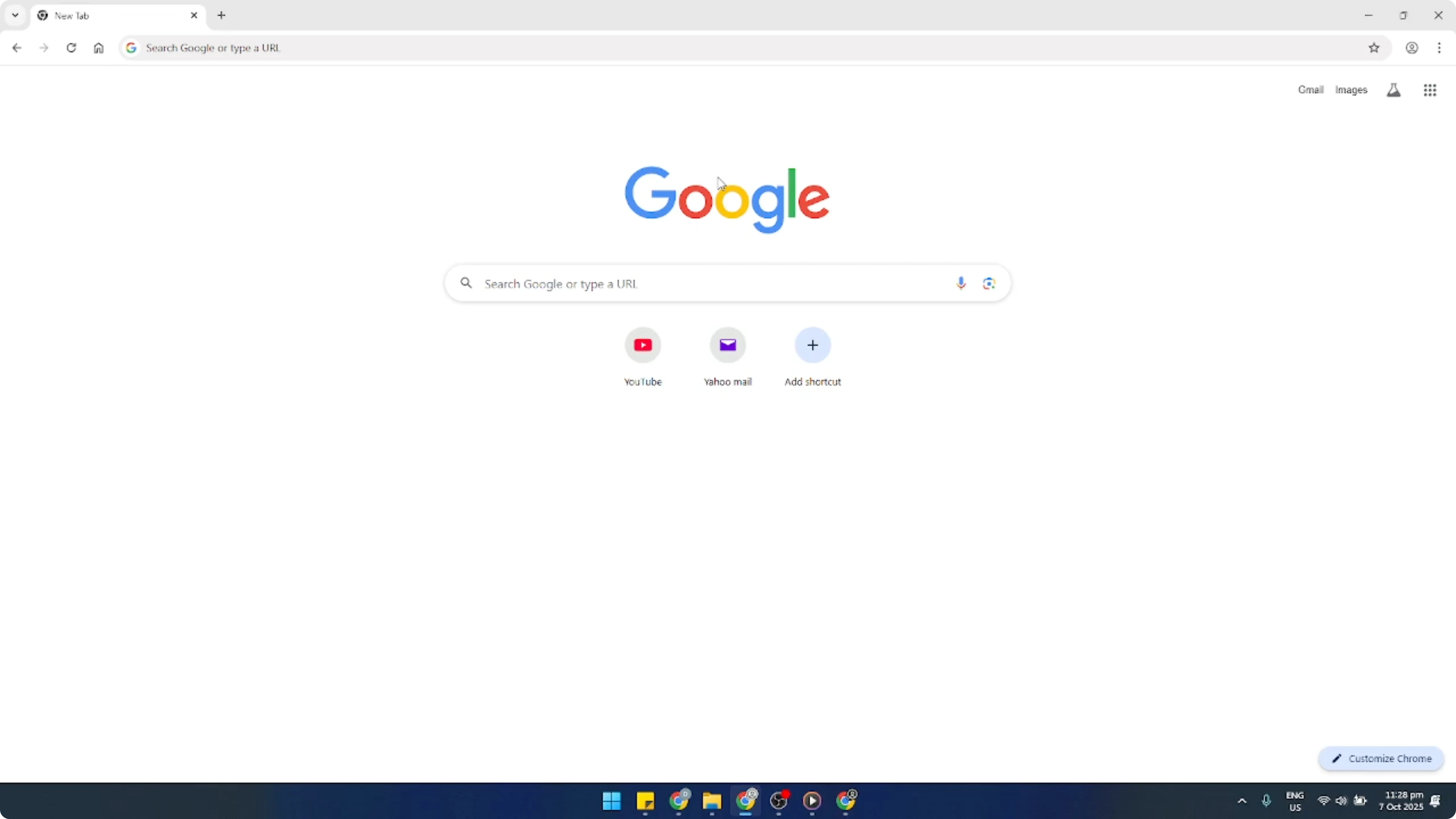
Task: Mute system volume from the tray
Action: (1342, 801)
